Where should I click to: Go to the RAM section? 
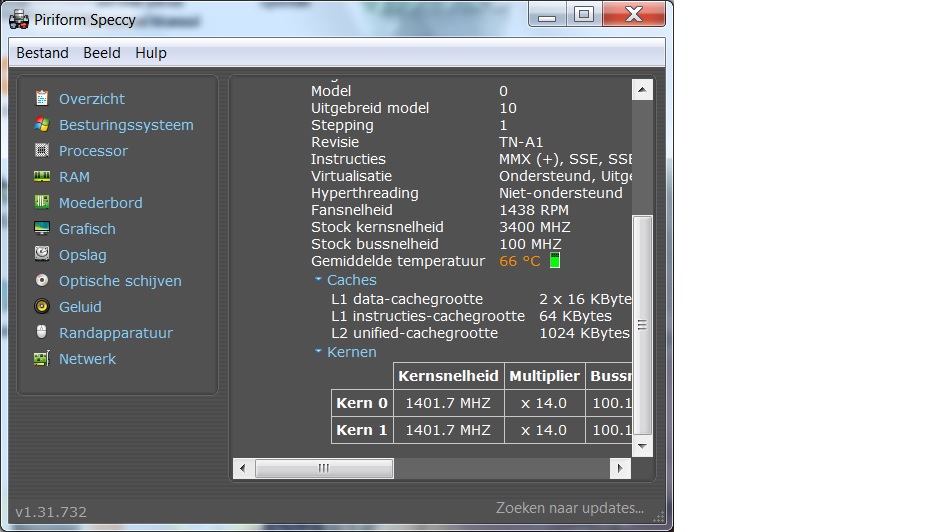(74, 177)
